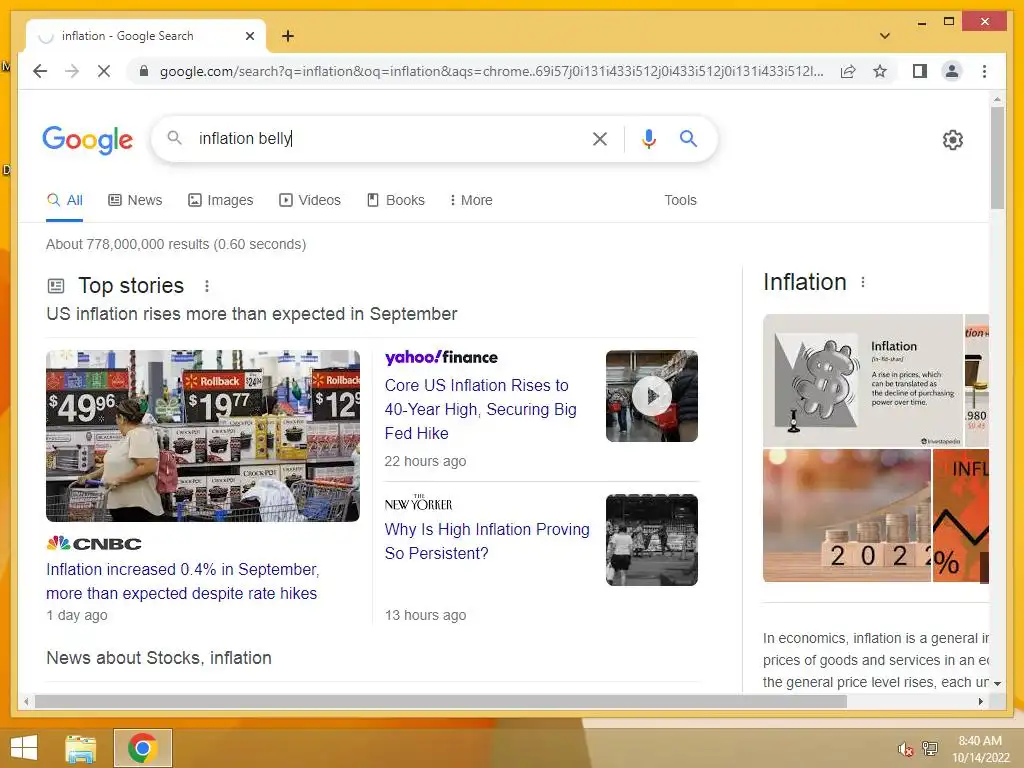The image size is (1024, 768).
Task: Open 'Why Is High Inflation Proving So Persistent?' link
Action: point(487,541)
